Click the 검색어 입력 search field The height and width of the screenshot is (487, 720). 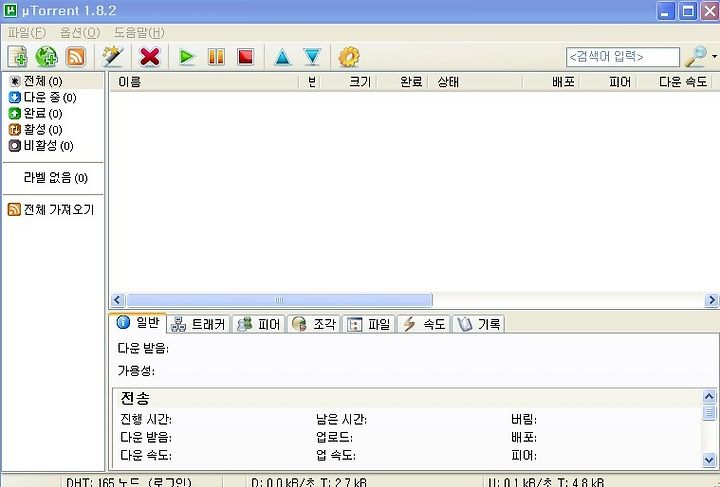[x=623, y=57]
